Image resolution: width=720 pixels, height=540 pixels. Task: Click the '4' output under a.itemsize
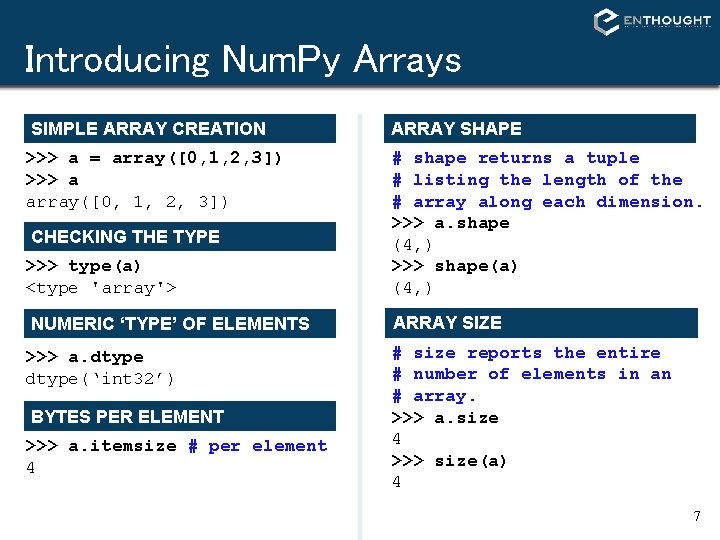pyautogui.click(x=30, y=468)
